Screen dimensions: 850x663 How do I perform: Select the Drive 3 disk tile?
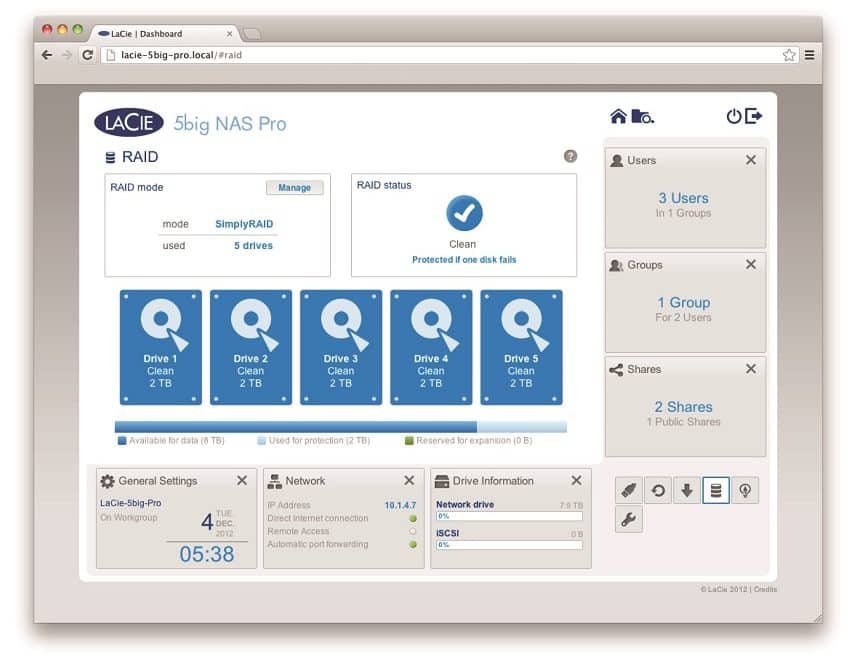tap(341, 347)
